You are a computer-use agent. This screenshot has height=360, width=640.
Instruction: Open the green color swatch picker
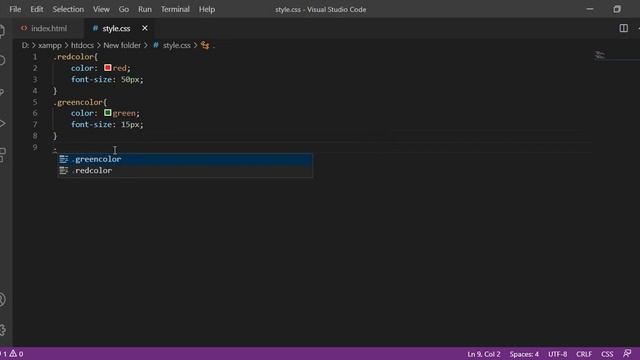click(108, 113)
